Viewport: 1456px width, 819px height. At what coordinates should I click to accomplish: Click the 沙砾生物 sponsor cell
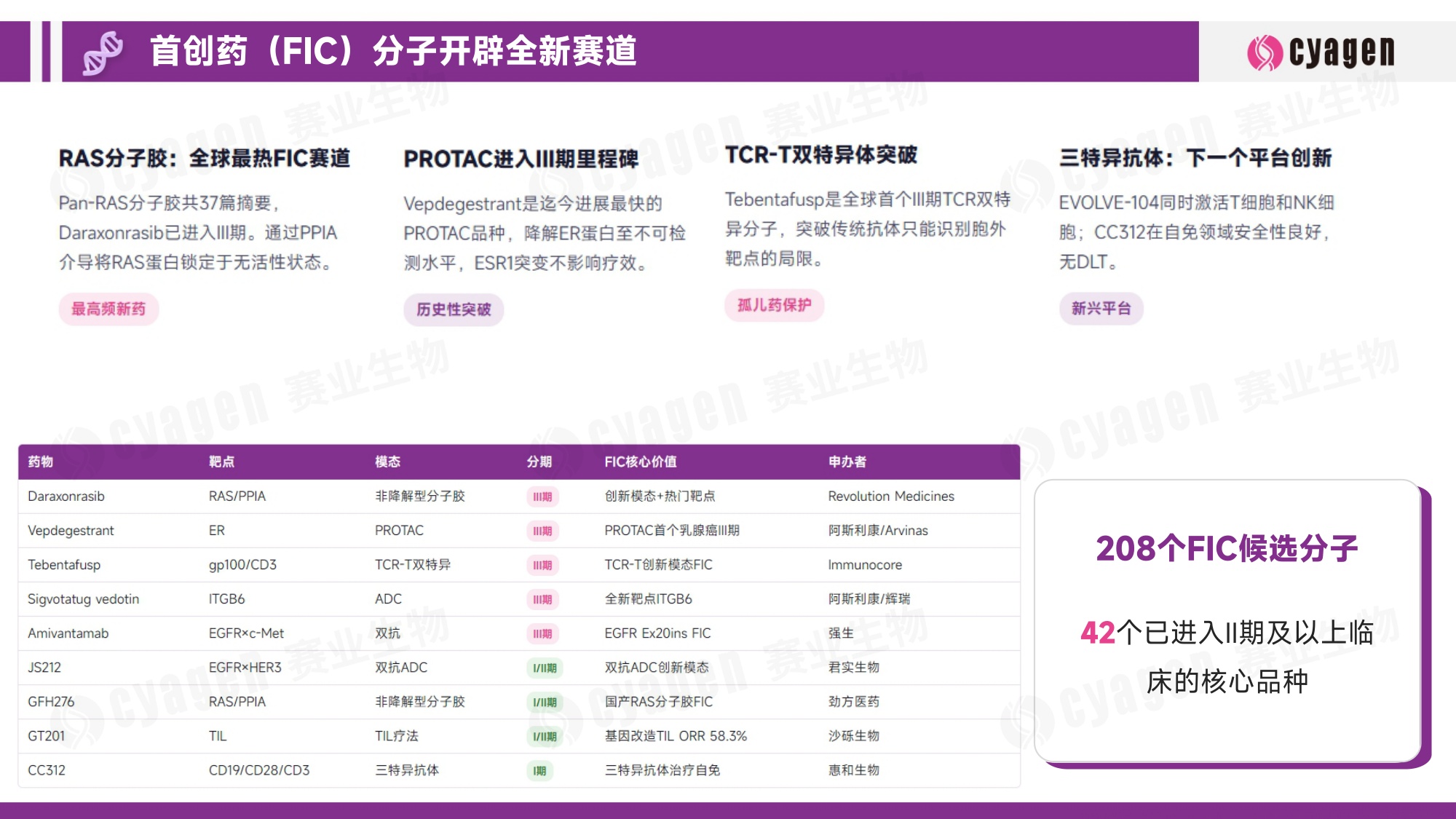point(854,736)
